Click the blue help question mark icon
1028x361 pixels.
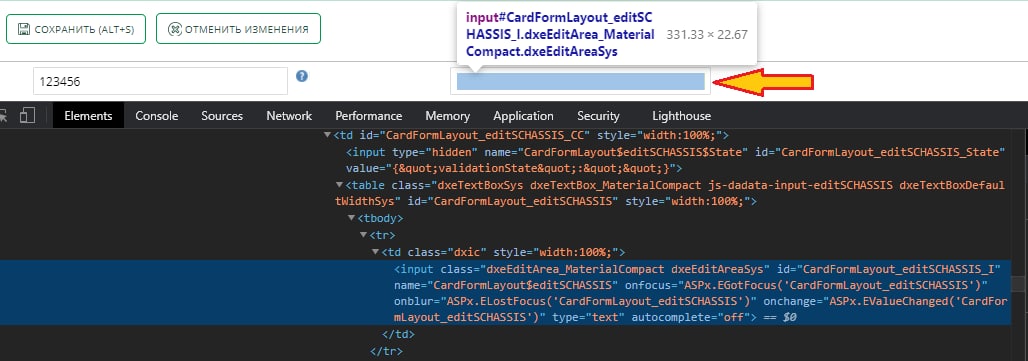[302, 76]
